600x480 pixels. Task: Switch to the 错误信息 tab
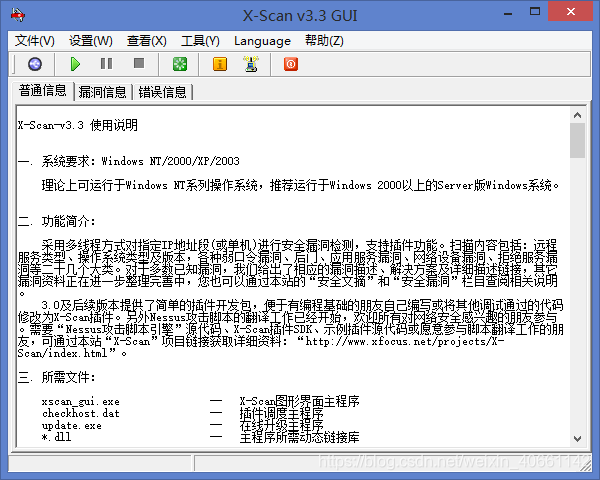point(162,92)
